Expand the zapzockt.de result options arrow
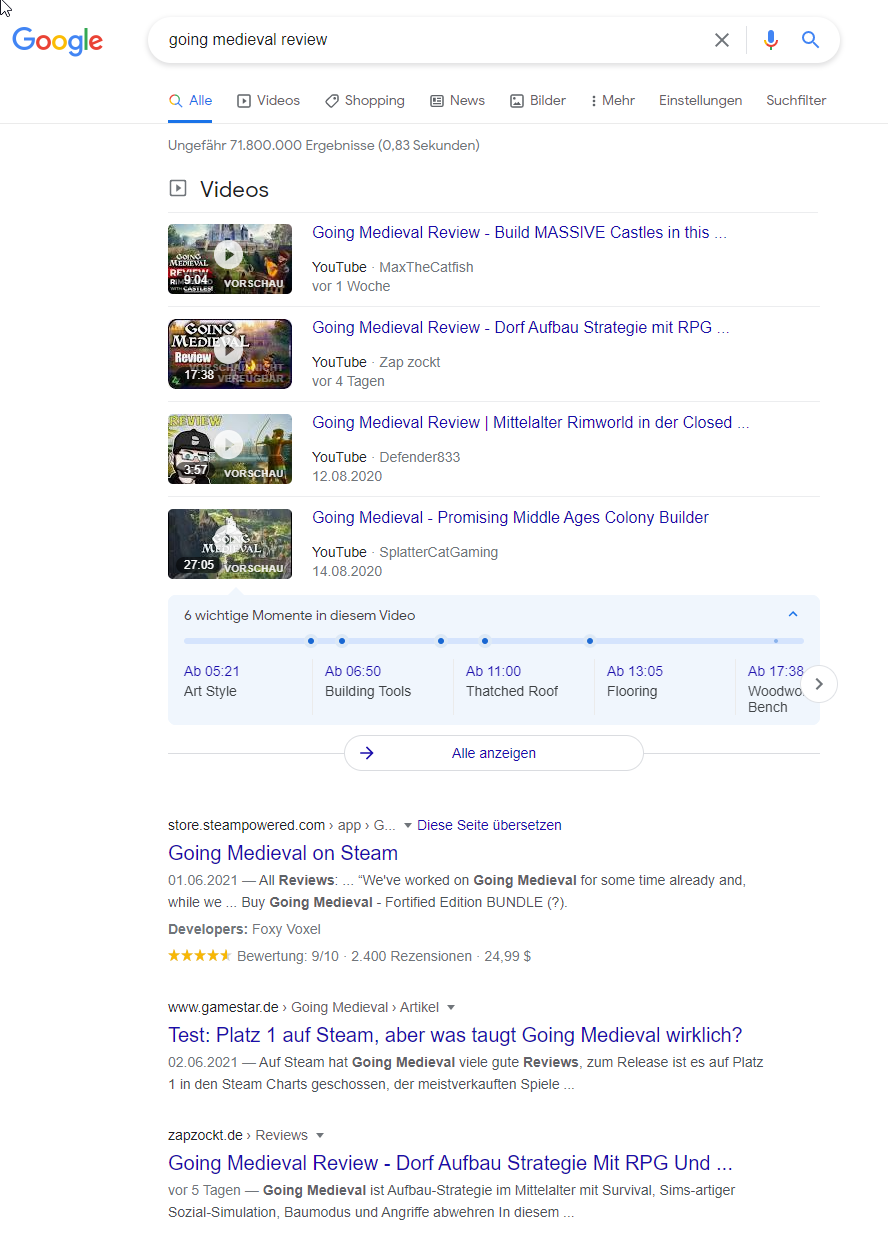The width and height of the screenshot is (888, 1235). 320,1136
